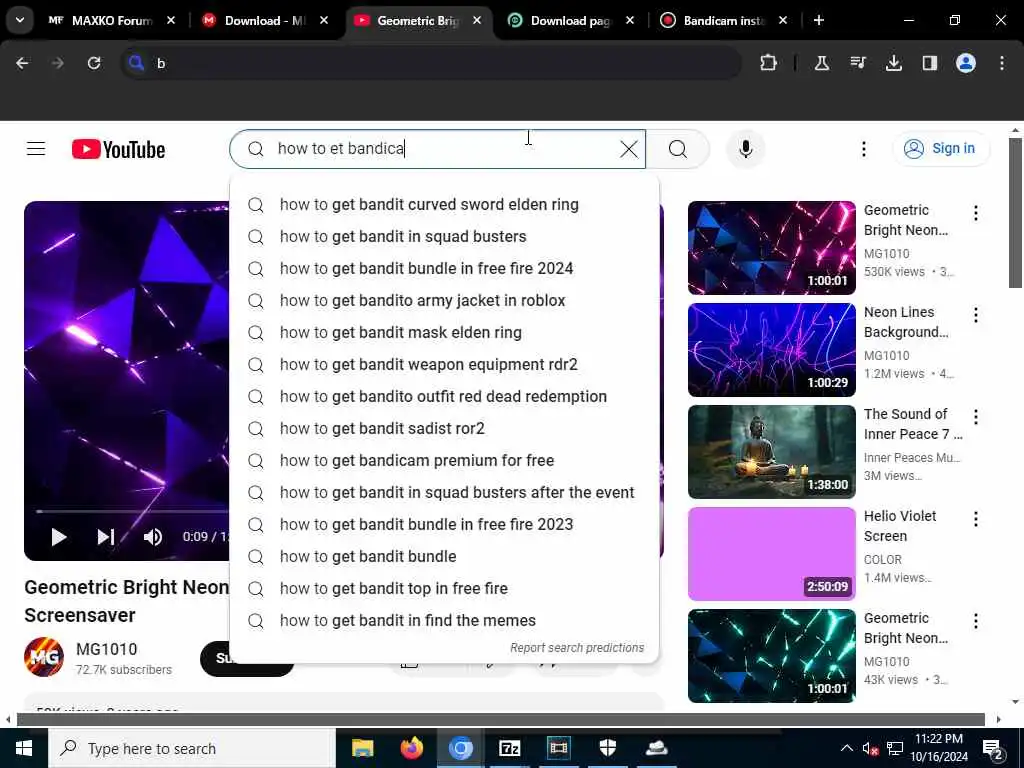Start voice search with the microphone

746,149
